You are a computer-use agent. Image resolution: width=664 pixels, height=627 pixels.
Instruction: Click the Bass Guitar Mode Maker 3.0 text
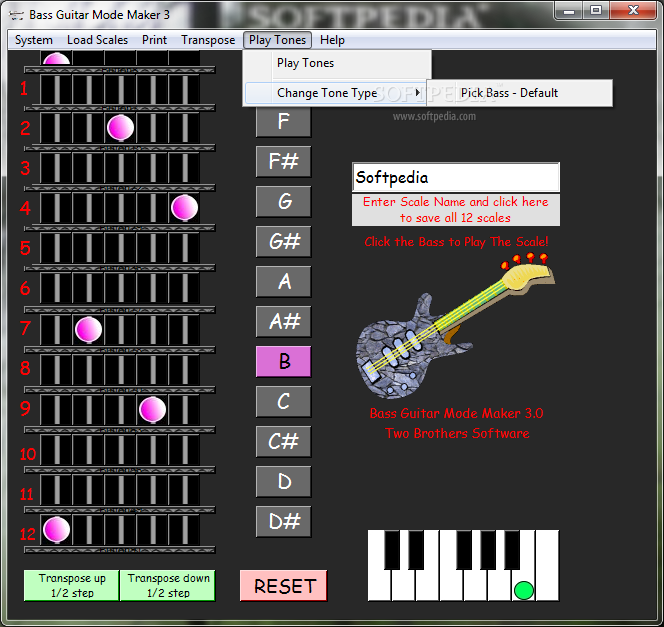coord(456,413)
